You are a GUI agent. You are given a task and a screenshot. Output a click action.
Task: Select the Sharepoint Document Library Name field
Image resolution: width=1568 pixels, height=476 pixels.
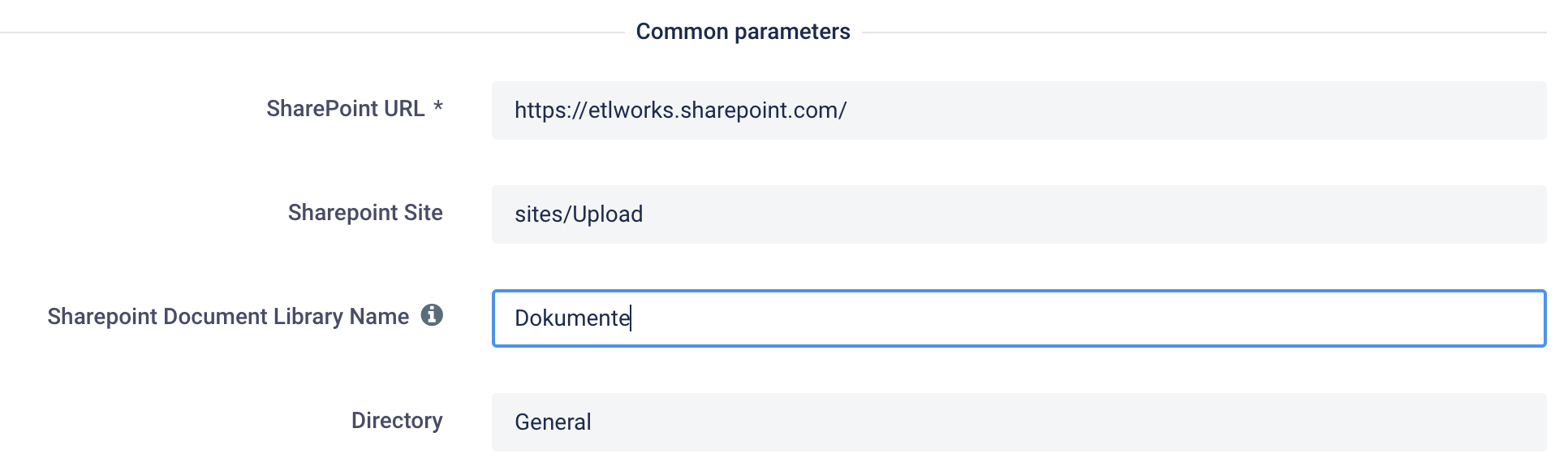tap(1019, 318)
